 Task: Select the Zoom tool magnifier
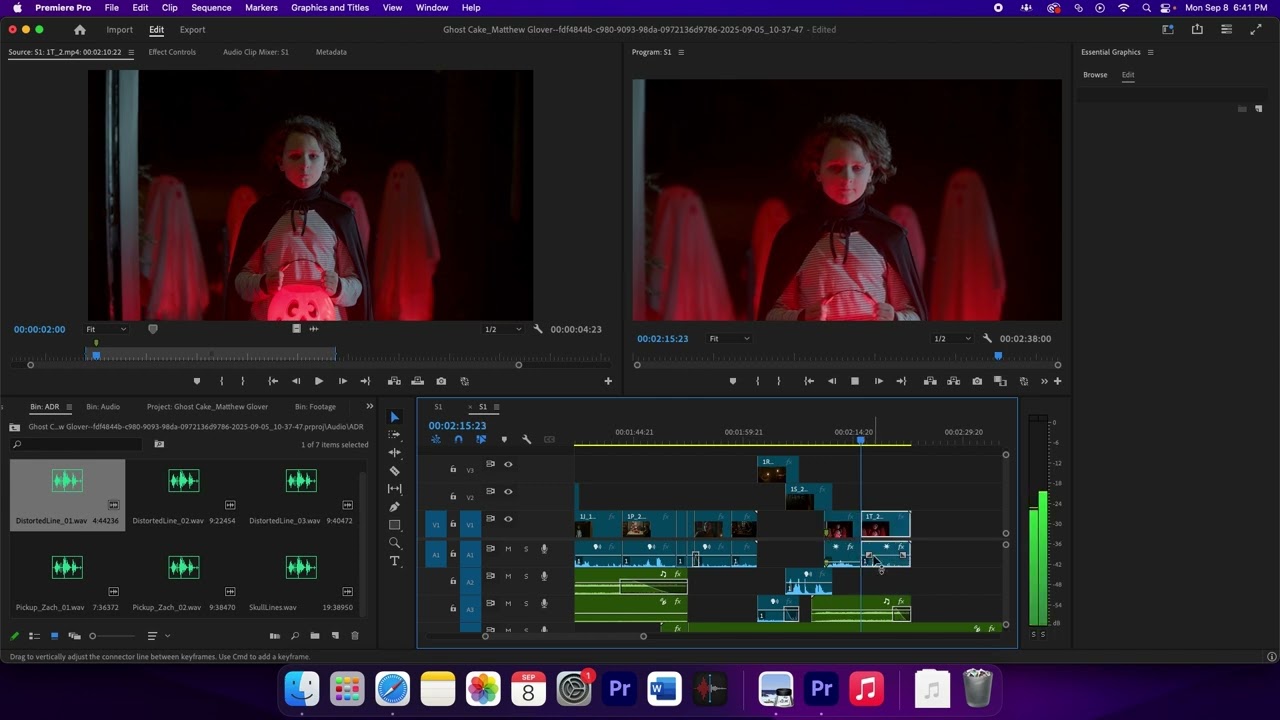[394, 543]
